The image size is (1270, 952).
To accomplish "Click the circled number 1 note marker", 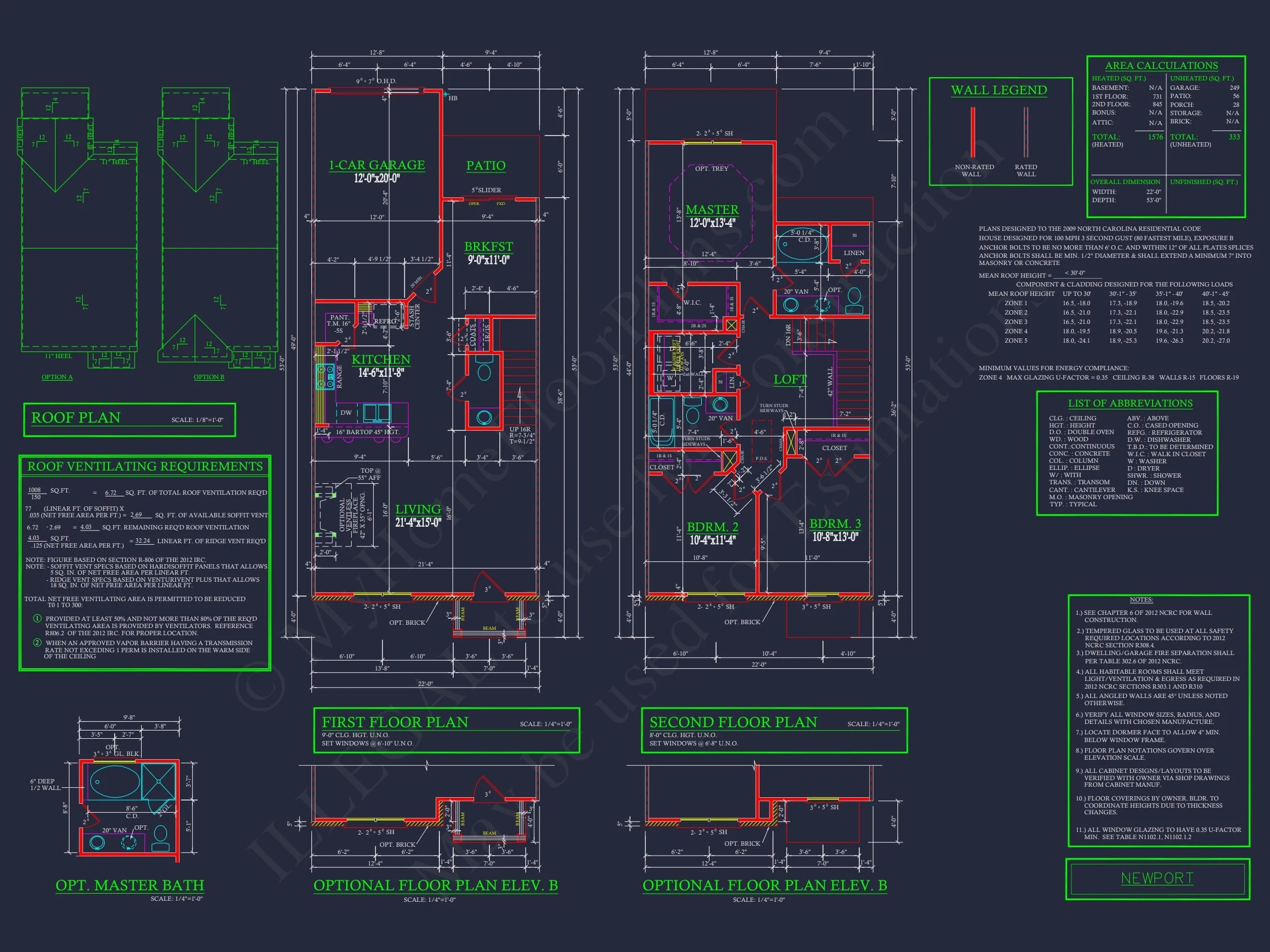I will [37, 618].
